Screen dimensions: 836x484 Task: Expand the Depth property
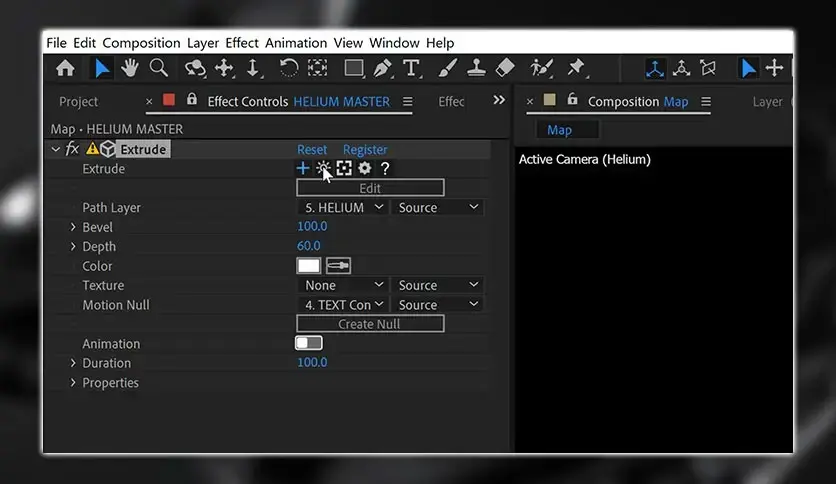73,246
